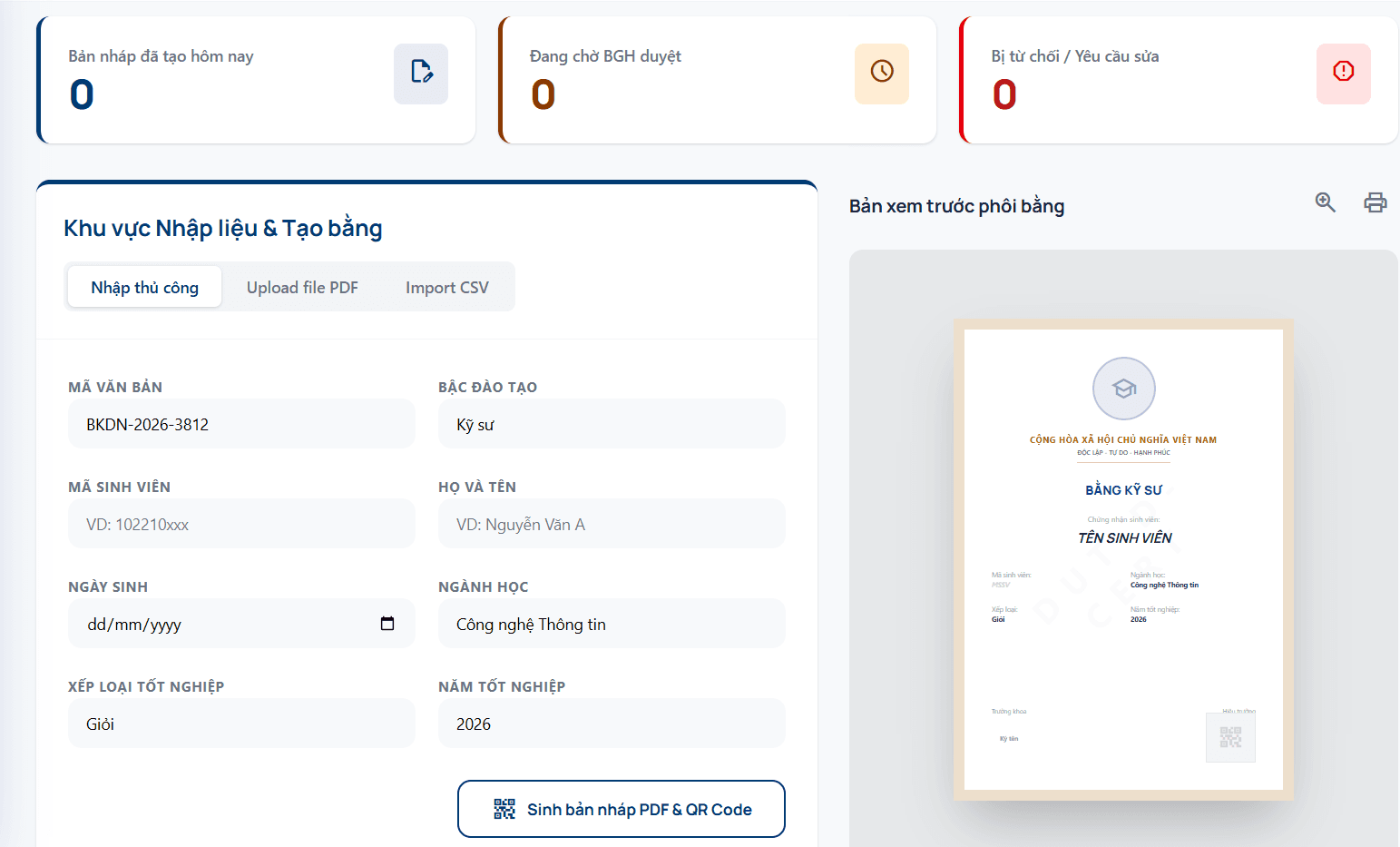Viewport: 1400px width, 847px height.
Task: Open the Bậc đào tạo field showing Kỹ sư
Action: (612, 424)
